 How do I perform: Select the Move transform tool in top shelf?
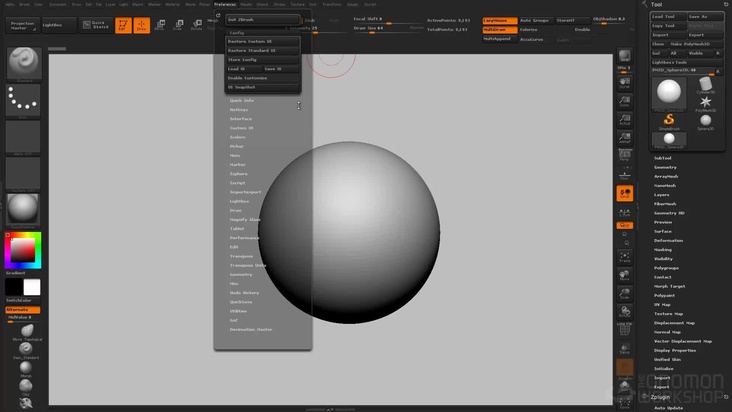(160, 25)
